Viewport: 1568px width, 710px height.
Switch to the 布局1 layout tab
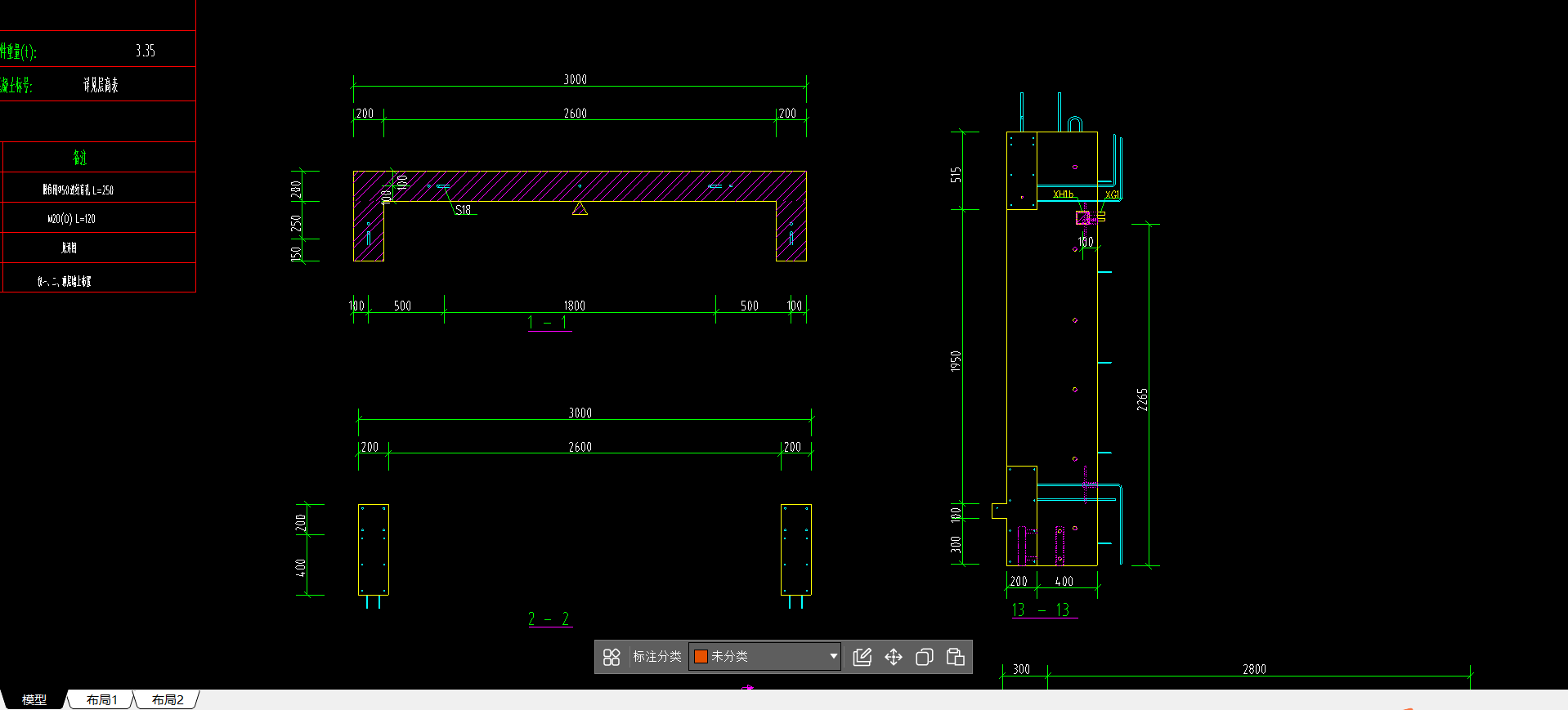[102, 700]
